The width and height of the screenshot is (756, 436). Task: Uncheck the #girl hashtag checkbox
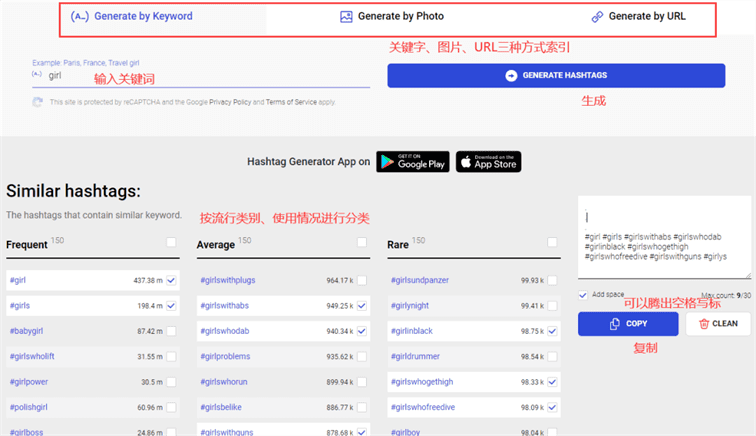point(171,280)
